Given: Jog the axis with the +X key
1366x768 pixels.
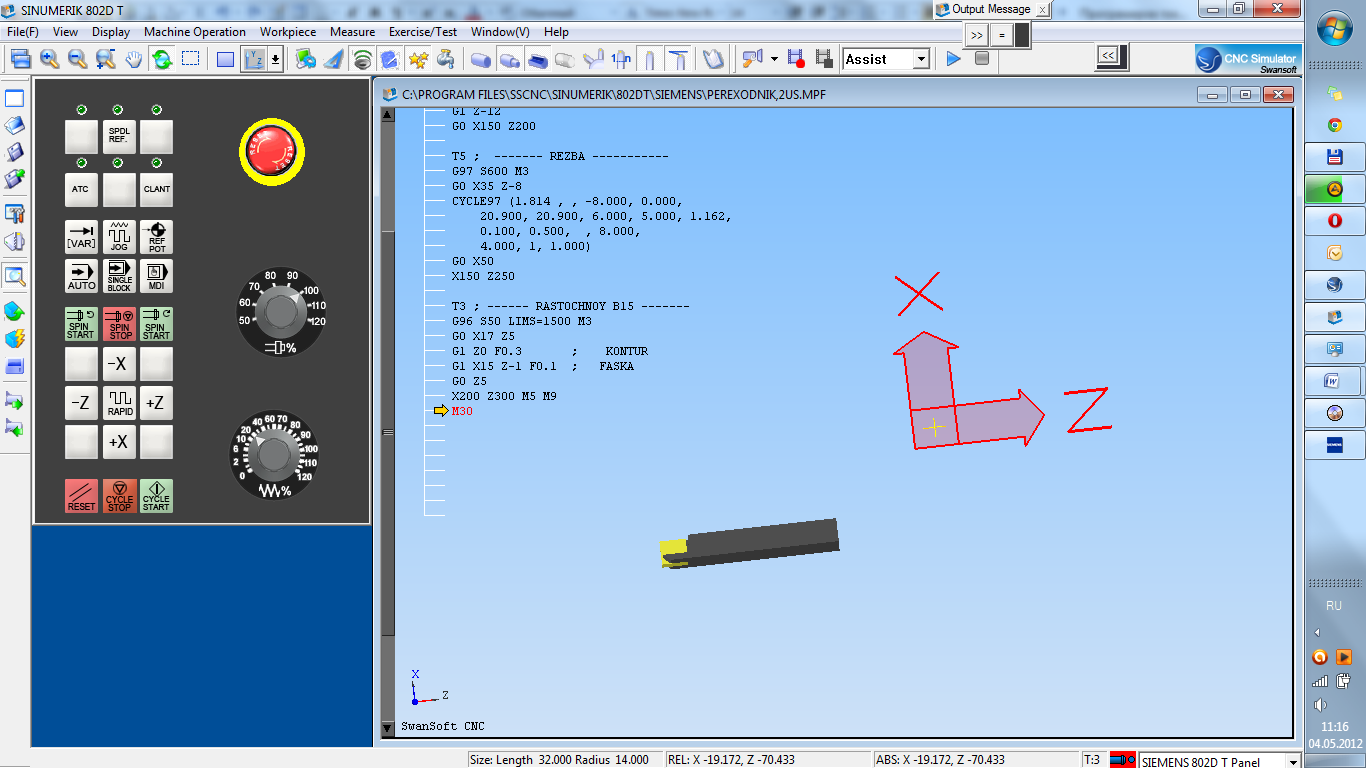Looking at the screenshot, I should (119, 442).
